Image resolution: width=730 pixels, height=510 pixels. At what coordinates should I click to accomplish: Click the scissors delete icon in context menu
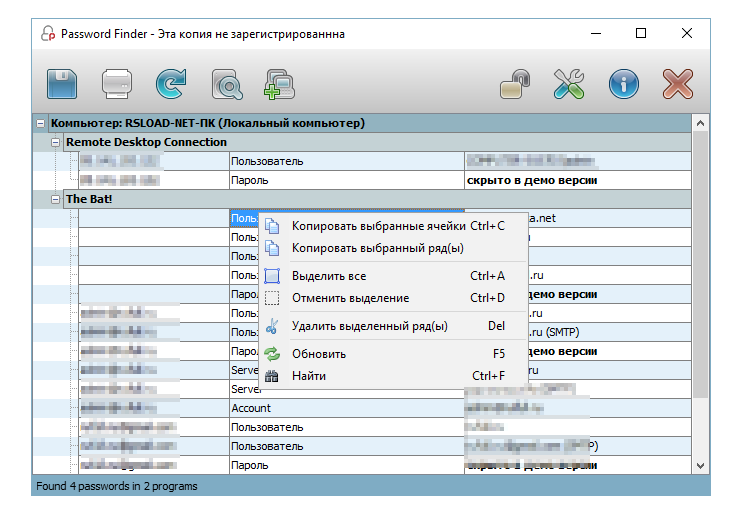coord(272,326)
